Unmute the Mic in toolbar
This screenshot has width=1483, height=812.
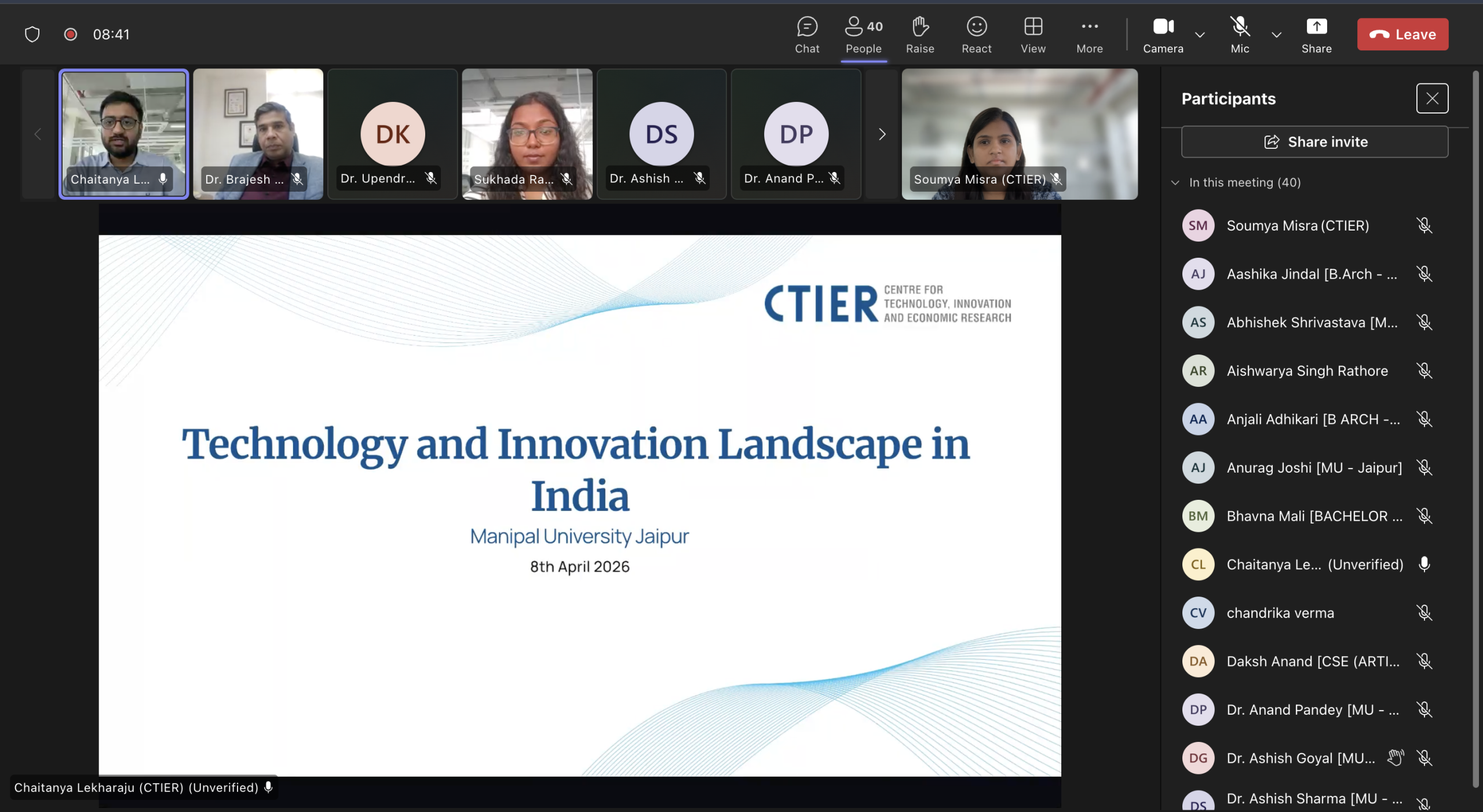click(x=1239, y=35)
